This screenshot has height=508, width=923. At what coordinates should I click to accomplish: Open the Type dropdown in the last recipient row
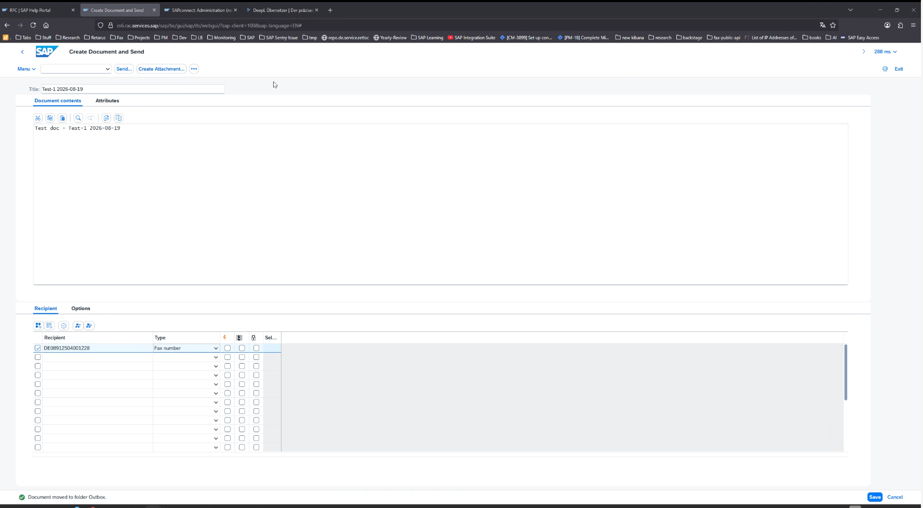(215, 447)
